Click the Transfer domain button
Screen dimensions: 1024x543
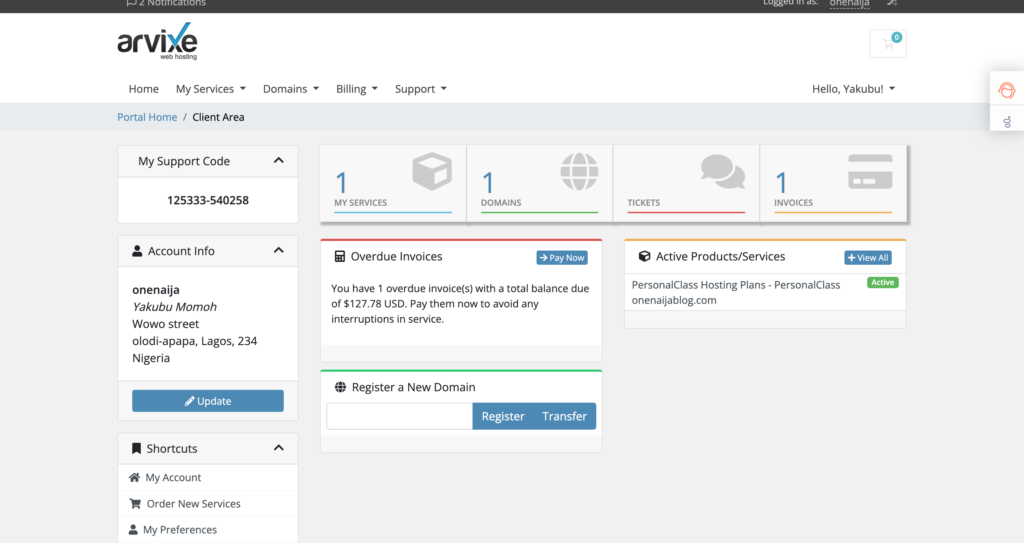click(x=564, y=416)
